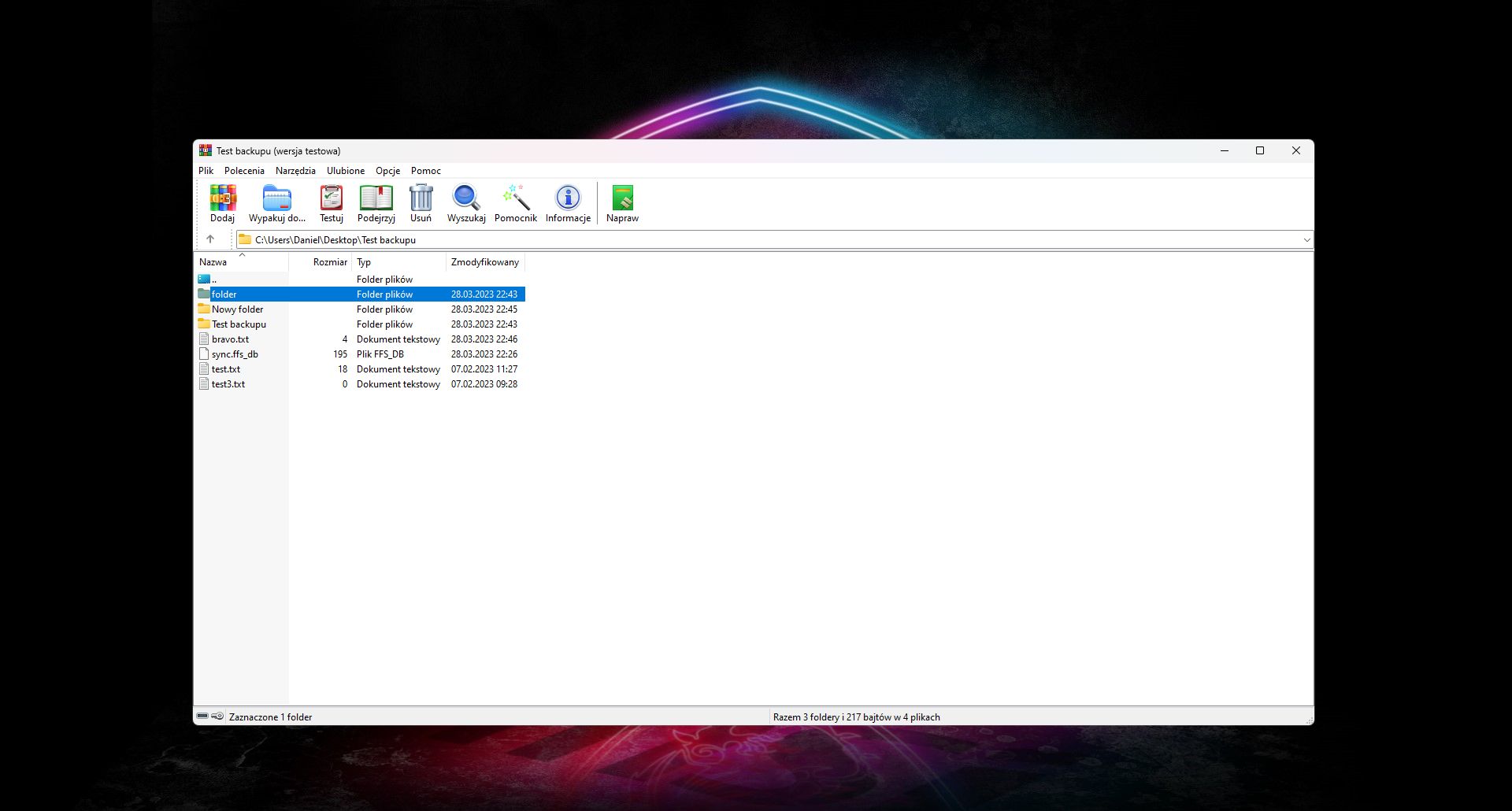The image size is (1512, 811).
Task: Open the Podejrzyj viewer icon
Action: [376, 202]
